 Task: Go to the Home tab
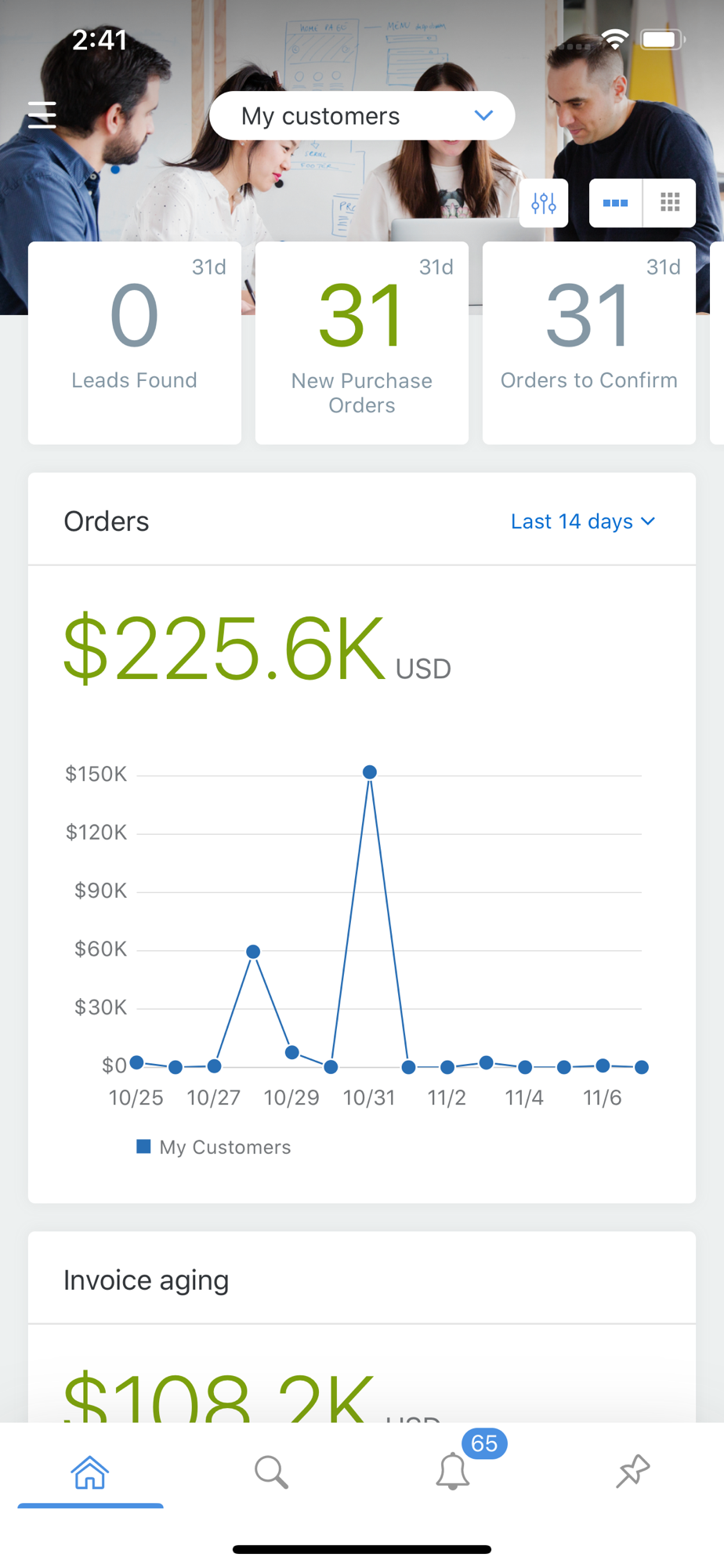click(x=90, y=1472)
